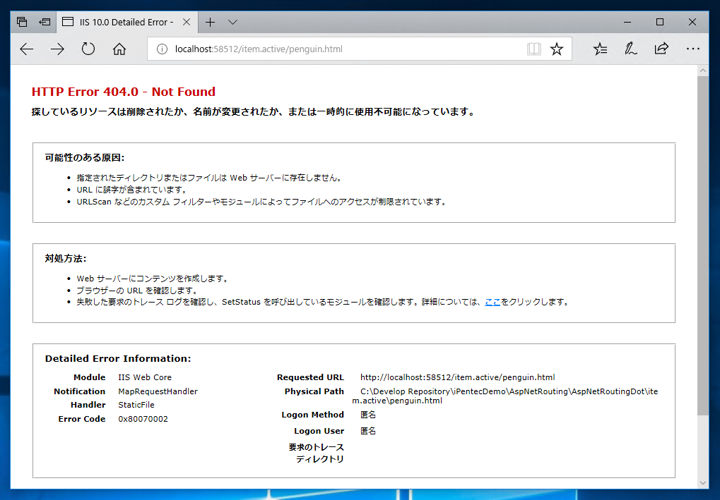Image resolution: width=720 pixels, height=500 pixels.
Task: Share this page icon
Action: tap(661, 49)
